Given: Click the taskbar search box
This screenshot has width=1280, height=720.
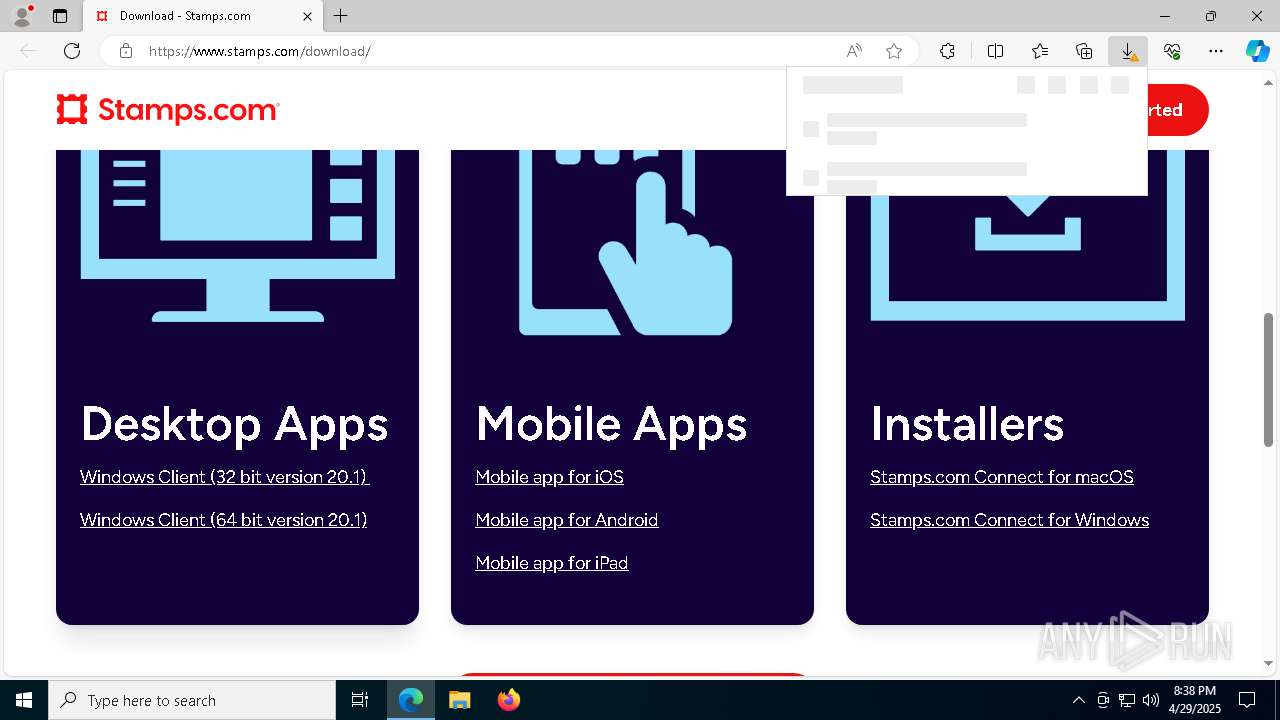Looking at the screenshot, I should [192, 700].
